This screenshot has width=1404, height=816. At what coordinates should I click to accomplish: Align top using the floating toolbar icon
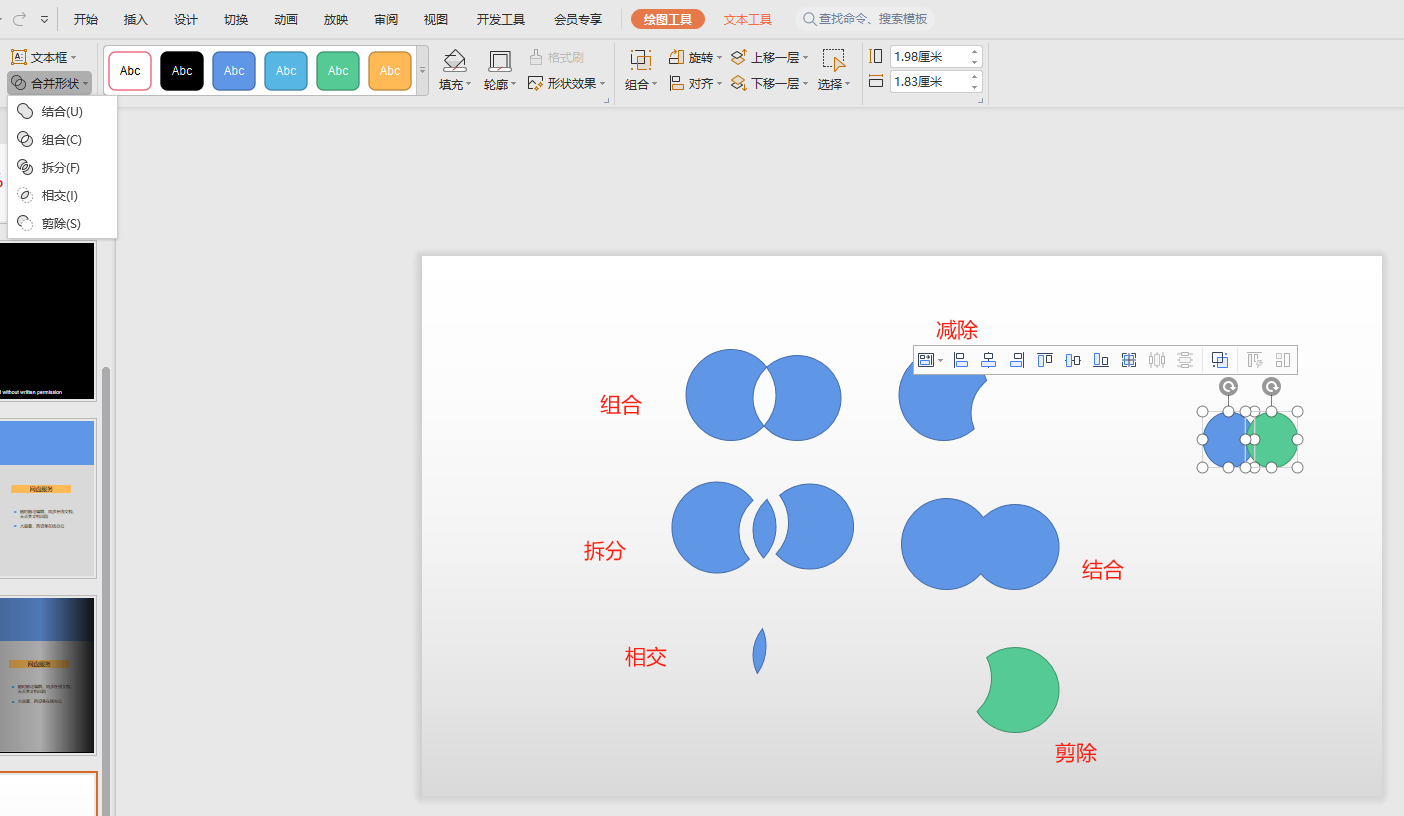coord(1045,360)
